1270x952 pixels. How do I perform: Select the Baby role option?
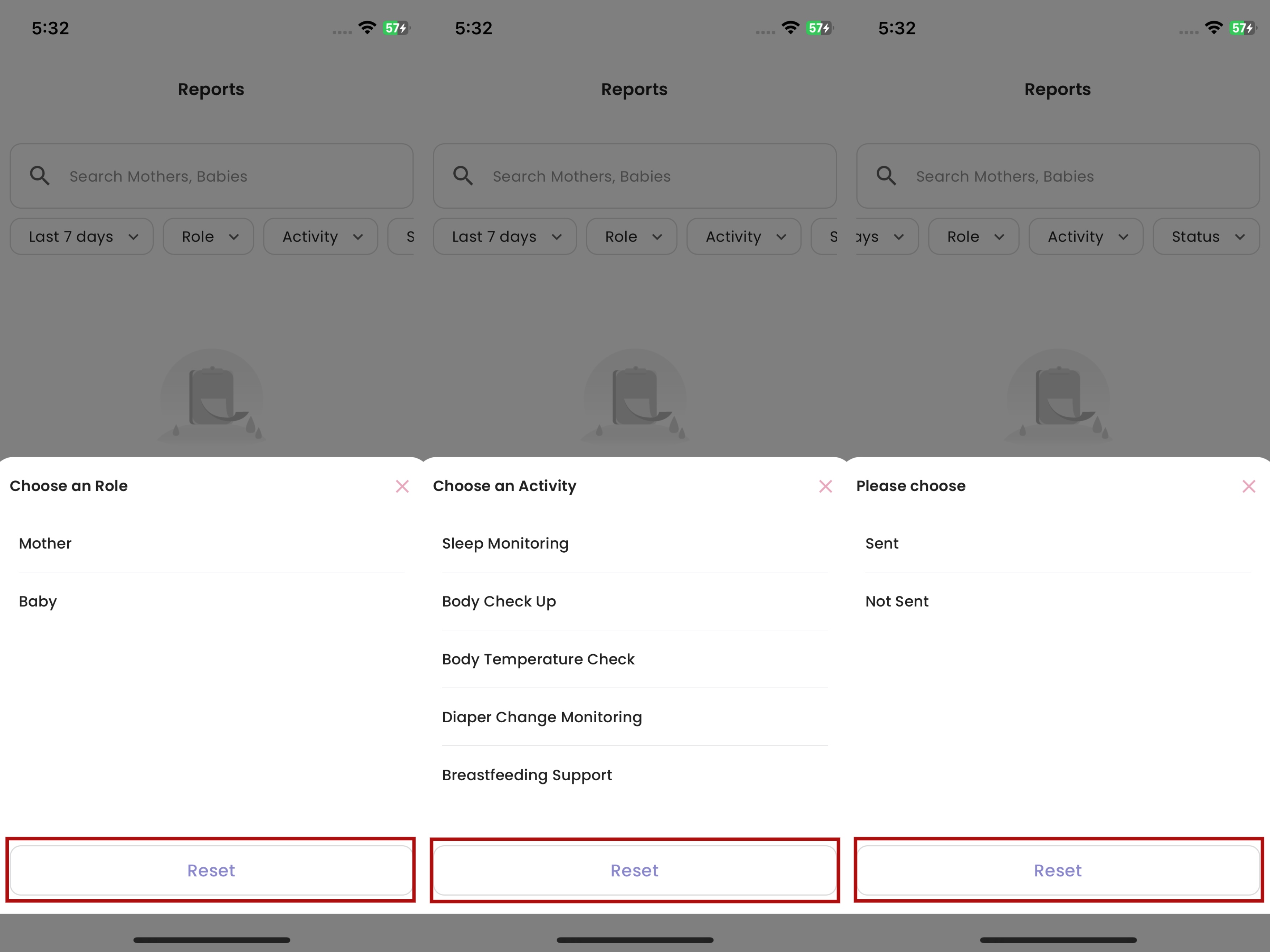pos(37,602)
